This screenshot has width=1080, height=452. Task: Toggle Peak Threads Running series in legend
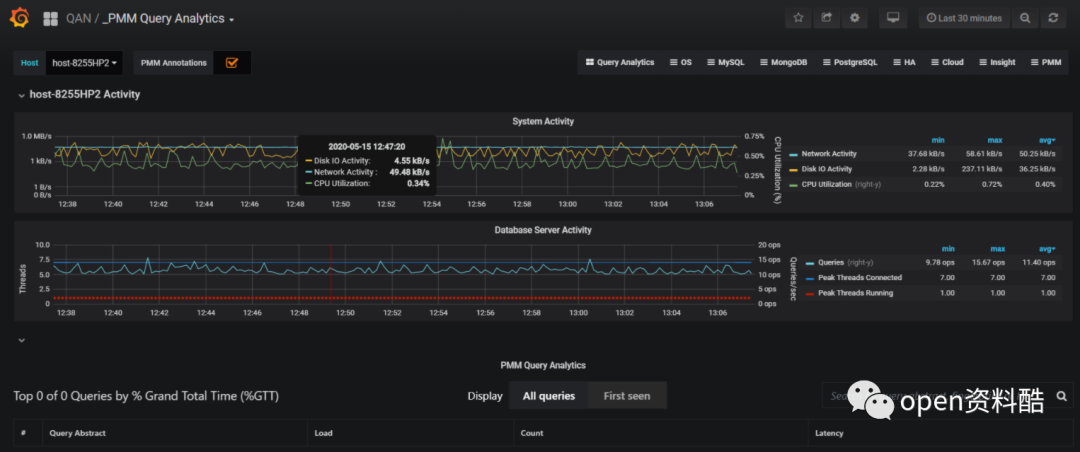(854, 293)
